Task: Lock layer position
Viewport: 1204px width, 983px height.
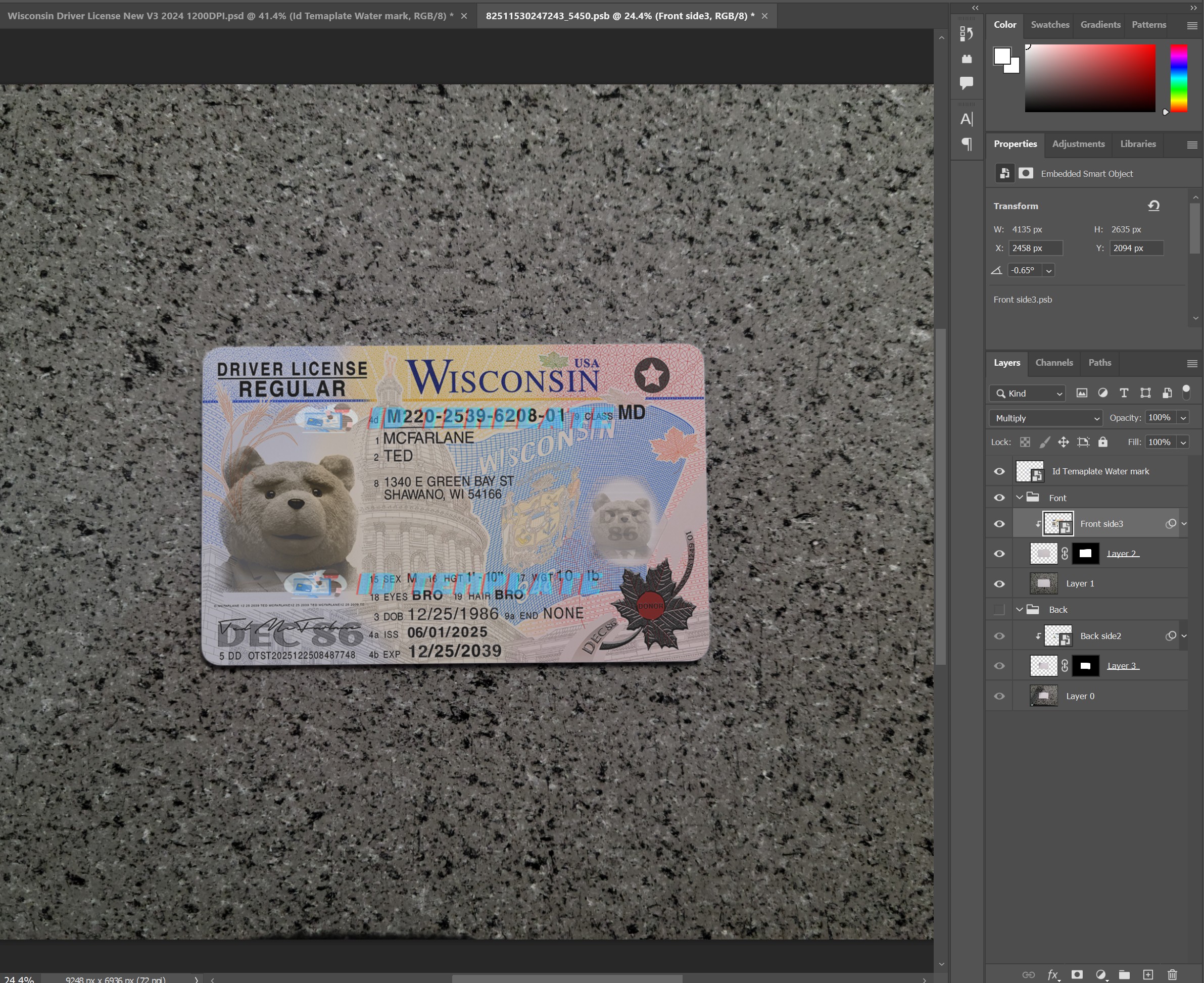Action: coord(1064,442)
